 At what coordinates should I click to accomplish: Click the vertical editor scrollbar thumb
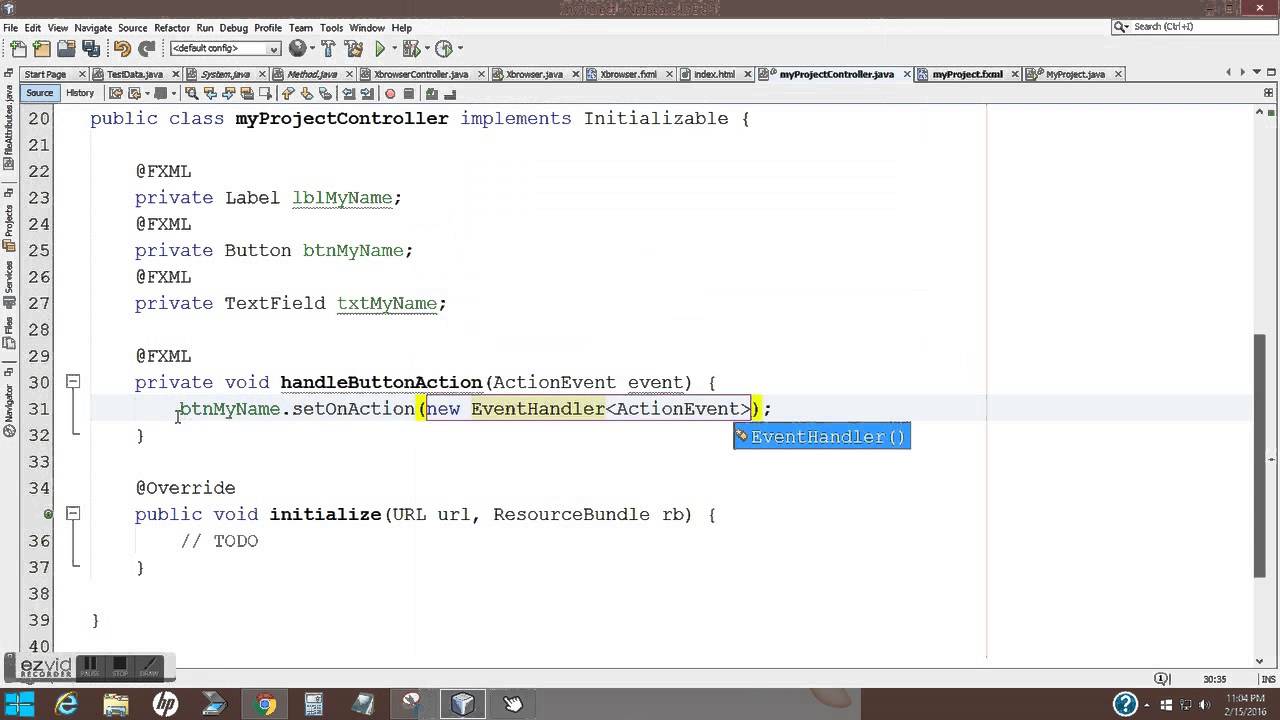click(1260, 455)
